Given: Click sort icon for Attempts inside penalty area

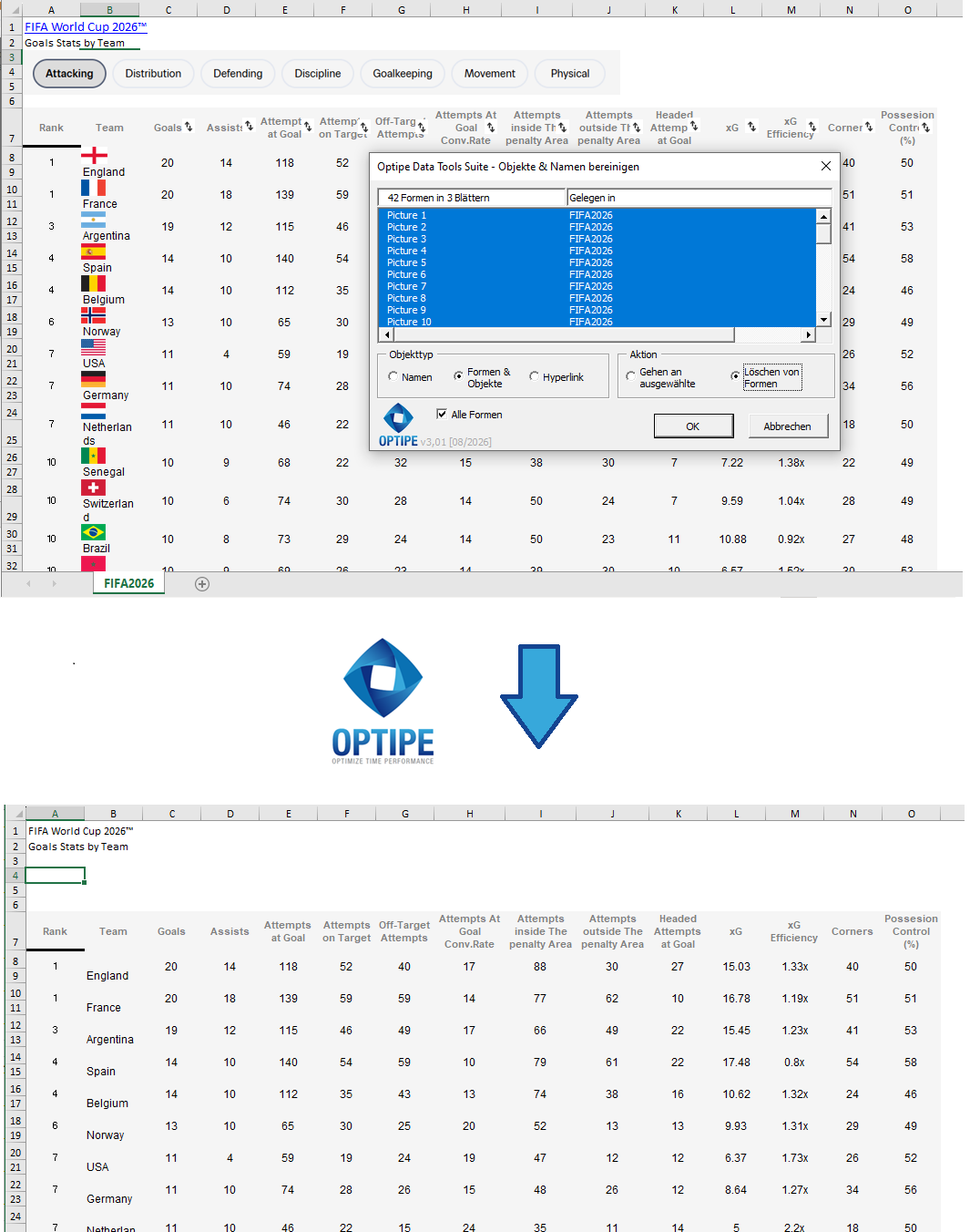Looking at the screenshot, I should [x=563, y=128].
